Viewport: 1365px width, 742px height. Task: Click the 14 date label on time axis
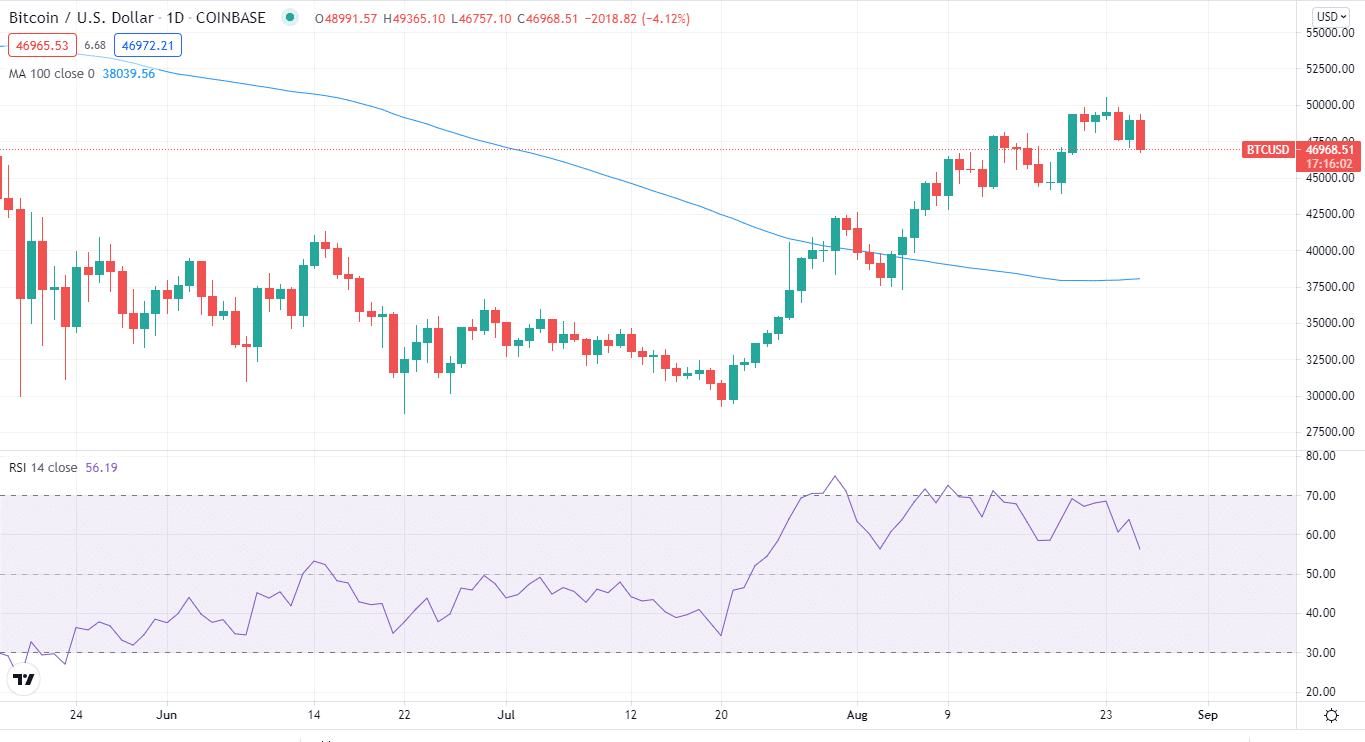(x=314, y=716)
